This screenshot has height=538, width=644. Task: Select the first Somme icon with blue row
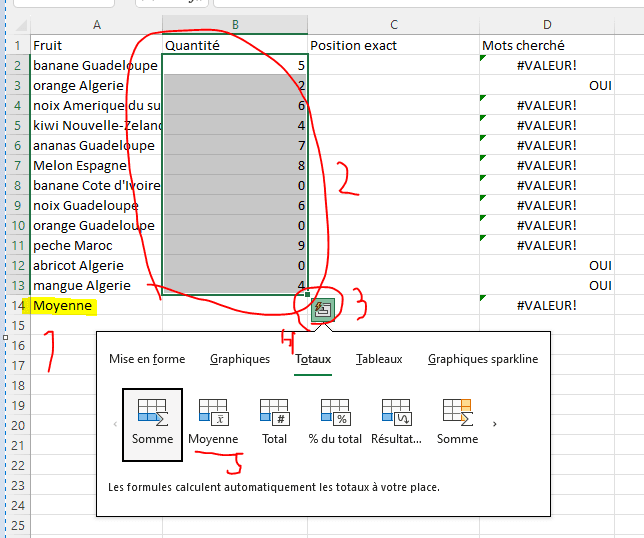click(152, 421)
